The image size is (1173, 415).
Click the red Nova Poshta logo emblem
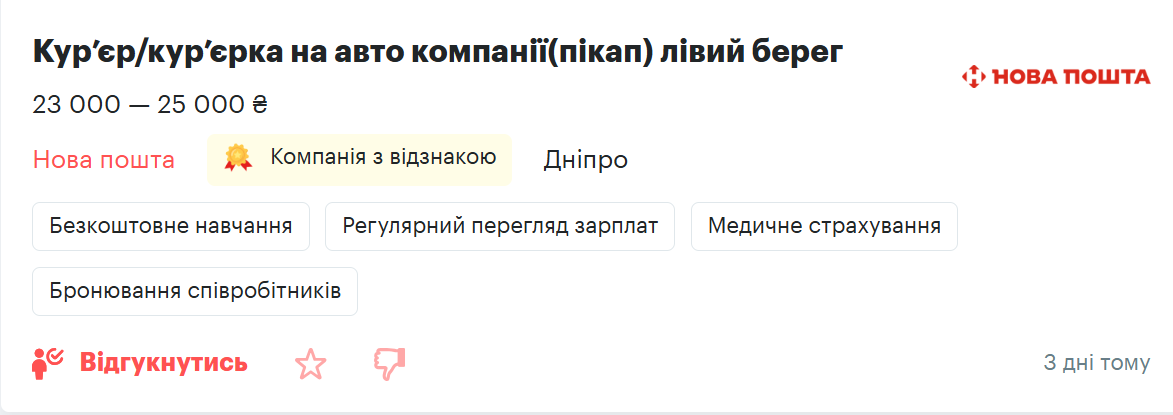[973, 76]
